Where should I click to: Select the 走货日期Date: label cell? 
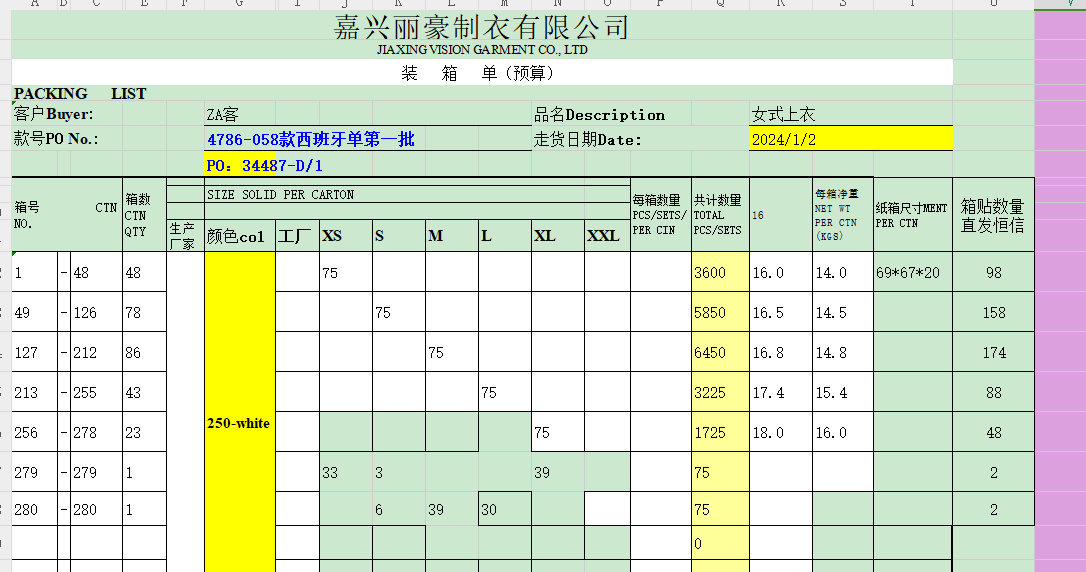tap(587, 140)
